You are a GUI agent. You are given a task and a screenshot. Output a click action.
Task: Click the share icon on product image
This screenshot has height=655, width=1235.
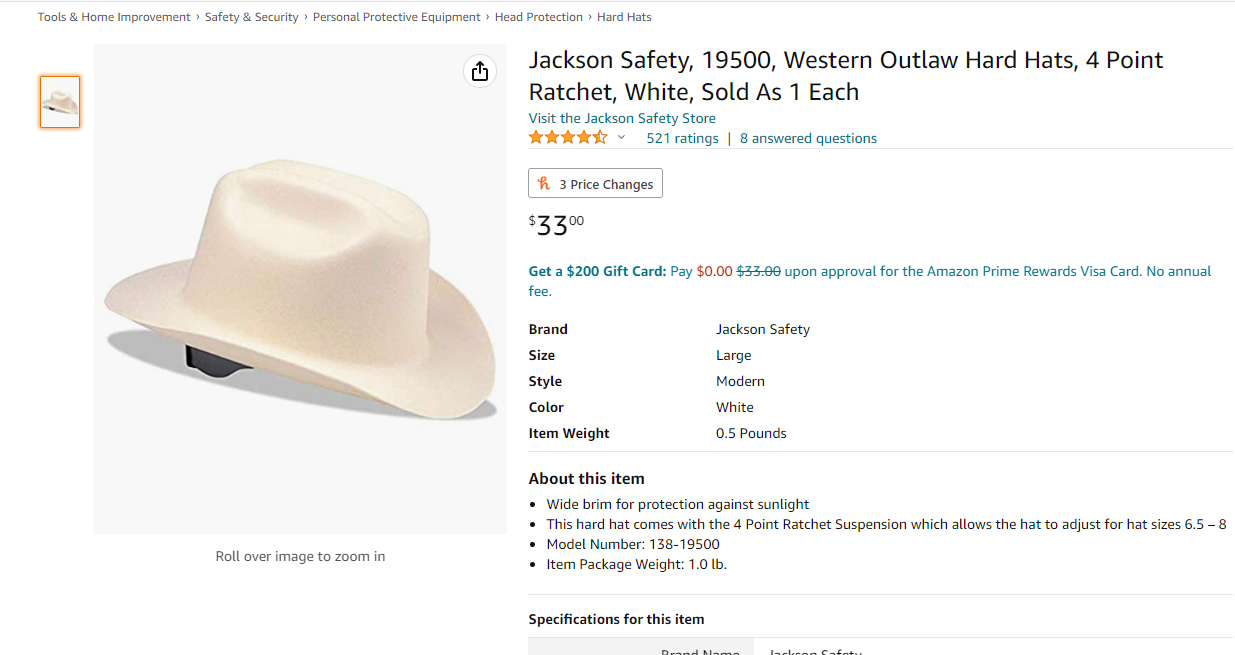click(x=480, y=71)
